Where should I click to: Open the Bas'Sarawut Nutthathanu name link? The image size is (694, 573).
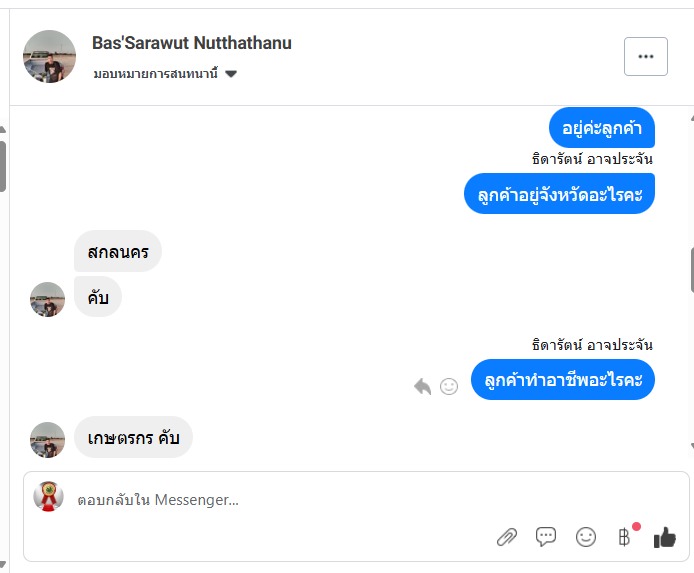191,43
